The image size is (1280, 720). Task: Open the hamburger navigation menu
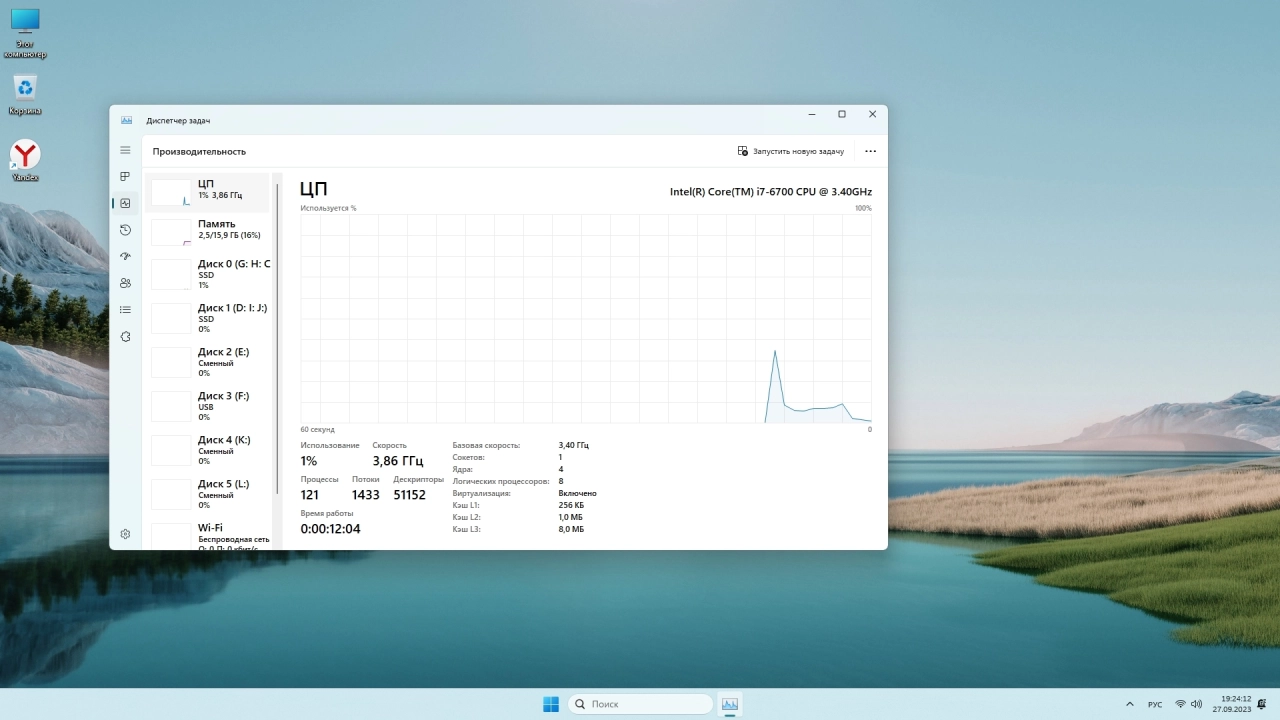[125, 150]
